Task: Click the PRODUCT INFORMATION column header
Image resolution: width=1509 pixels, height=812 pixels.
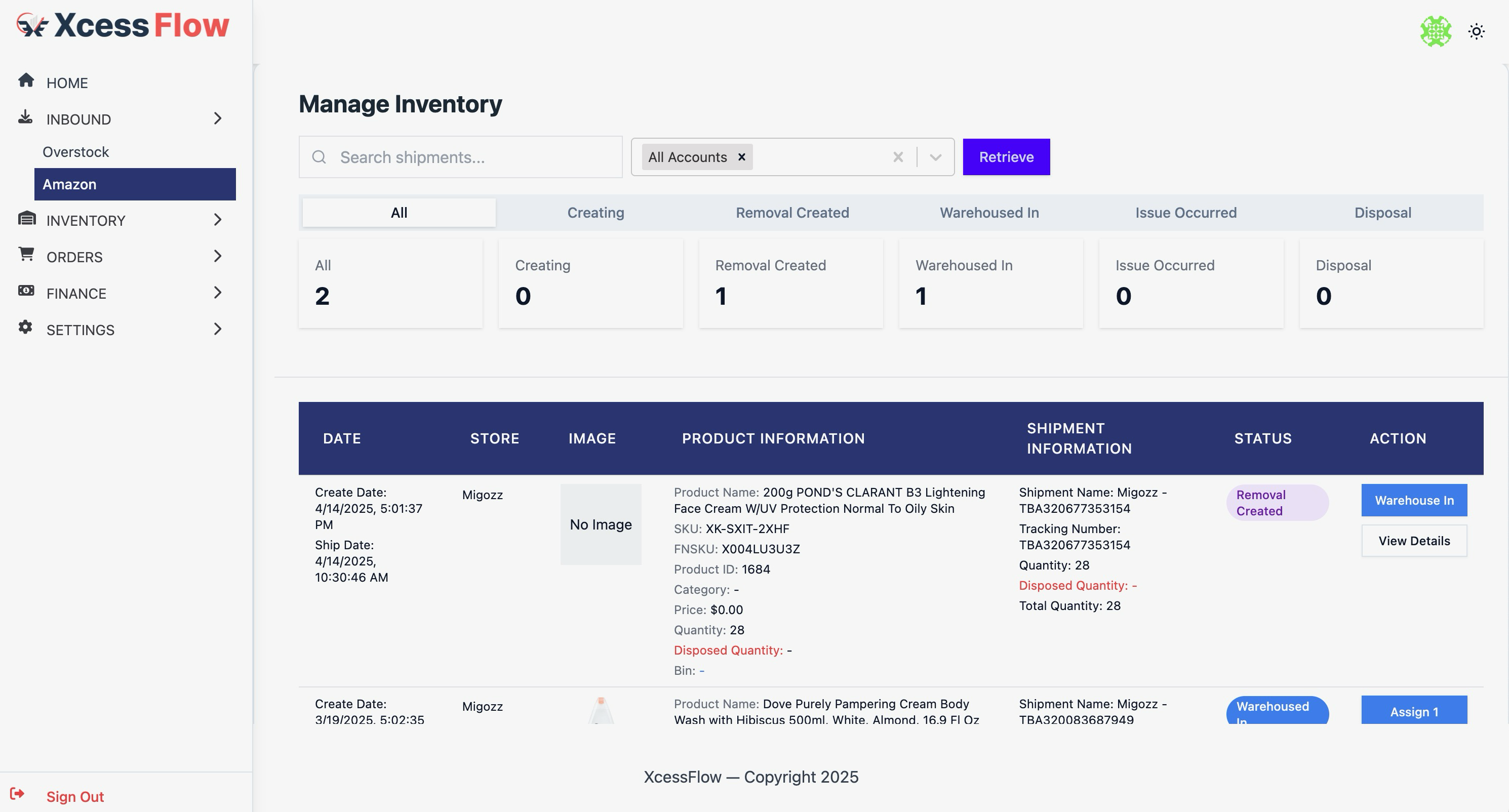Action: tap(773, 438)
